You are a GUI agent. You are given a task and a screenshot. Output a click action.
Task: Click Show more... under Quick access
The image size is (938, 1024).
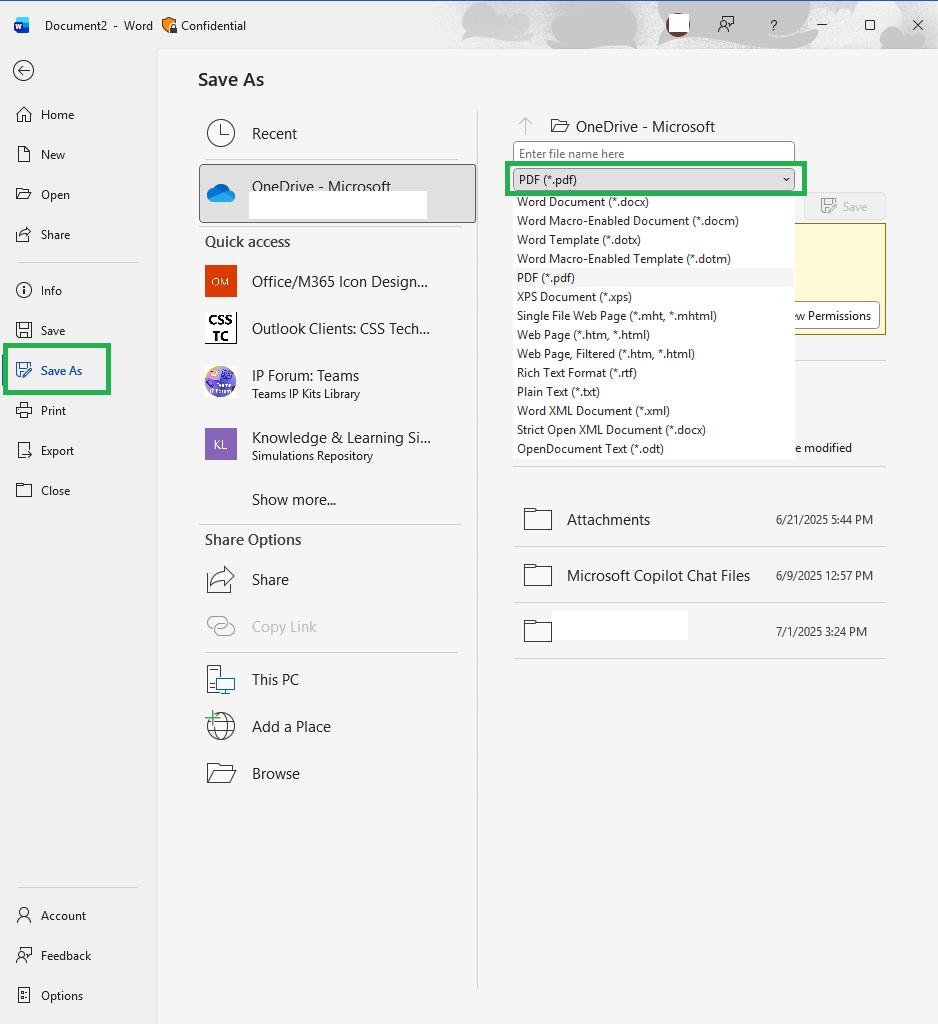(x=294, y=500)
